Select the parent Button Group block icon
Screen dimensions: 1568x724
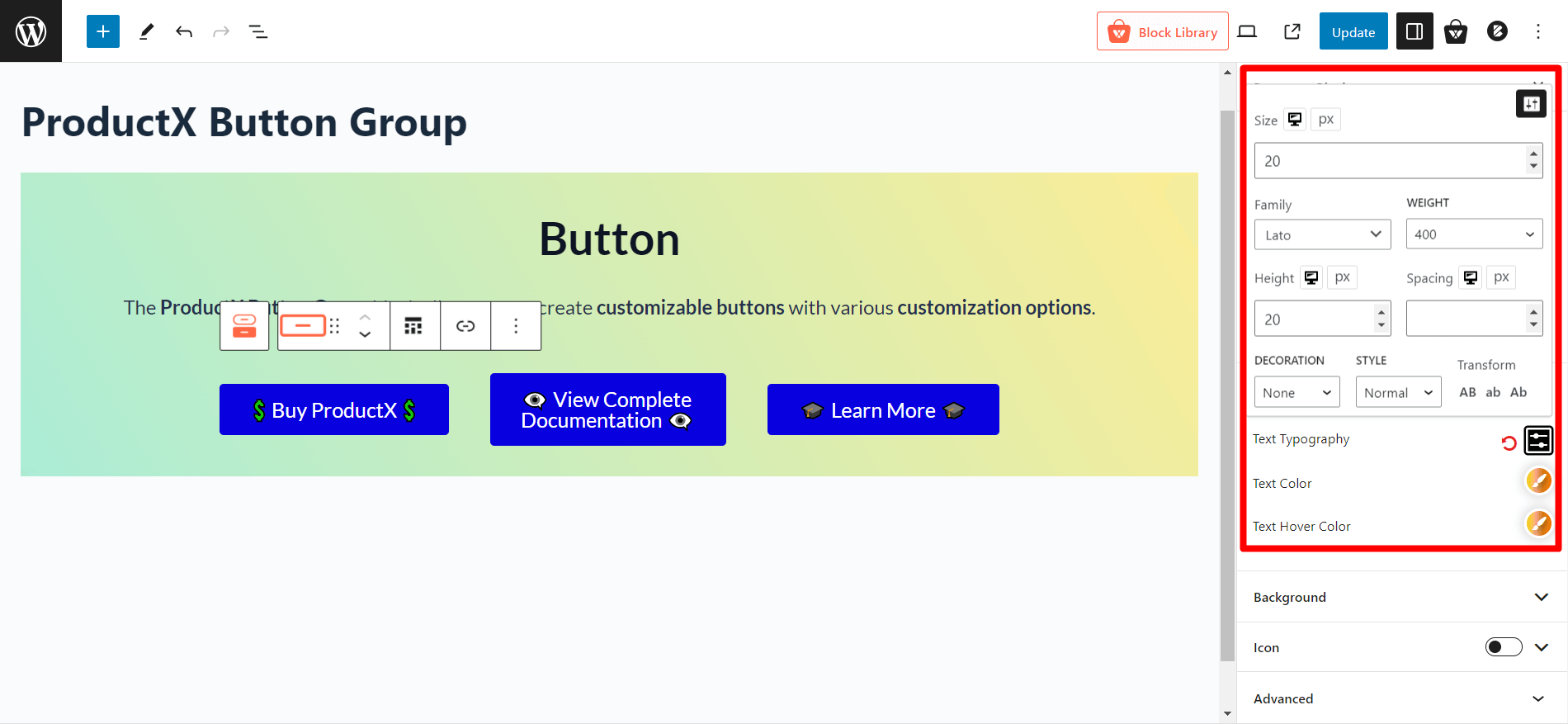point(244,325)
